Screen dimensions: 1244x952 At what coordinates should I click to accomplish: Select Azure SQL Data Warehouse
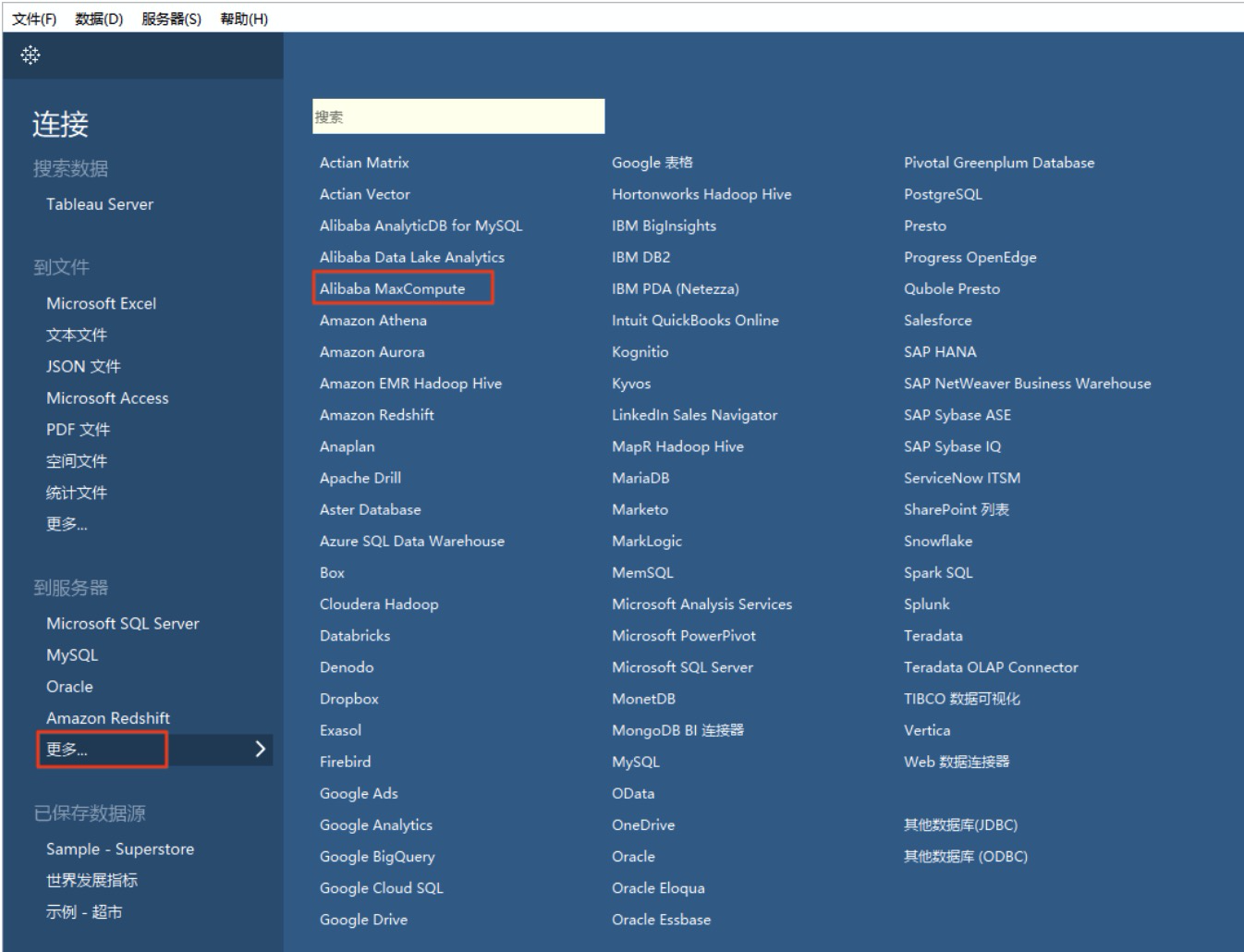412,541
